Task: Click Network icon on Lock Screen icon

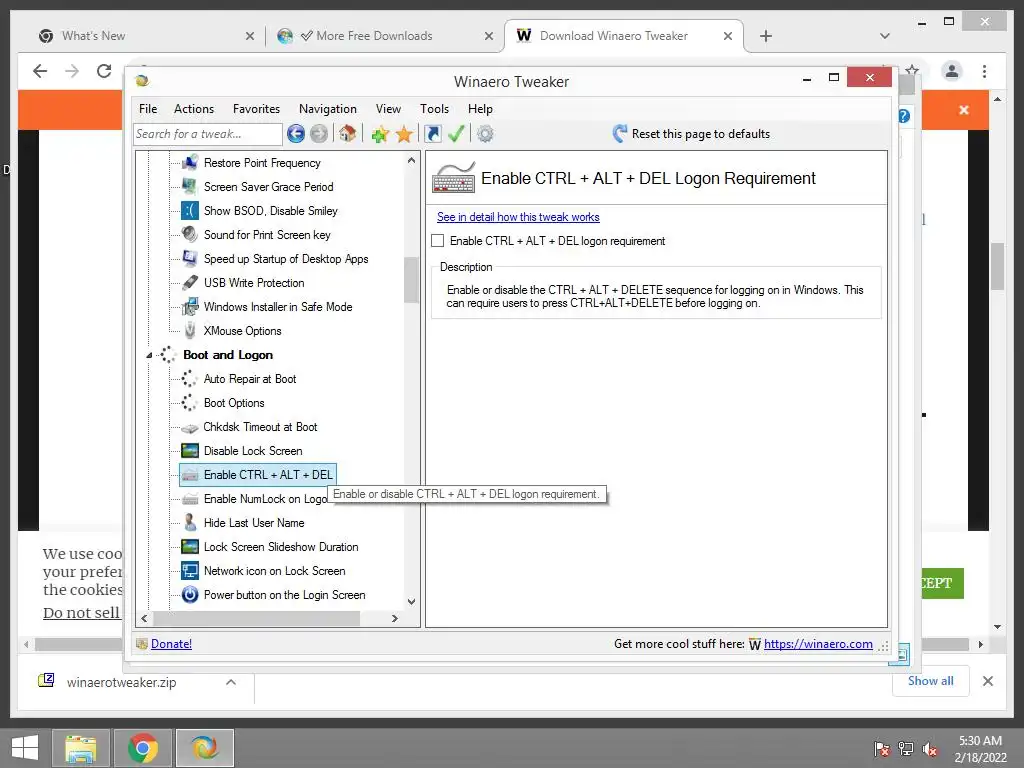Action: 190,571
